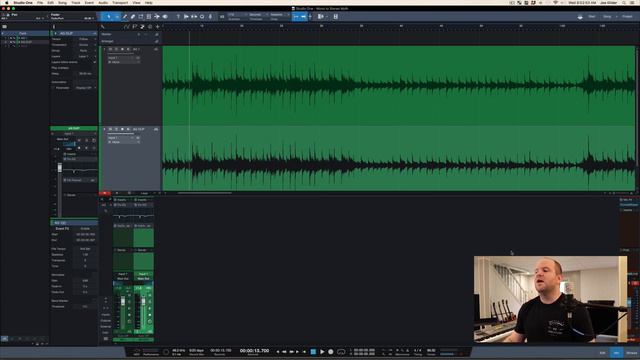Mute the AG FLIP track
Screen dimensions: 640x360
pyautogui.click(x=110, y=129)
